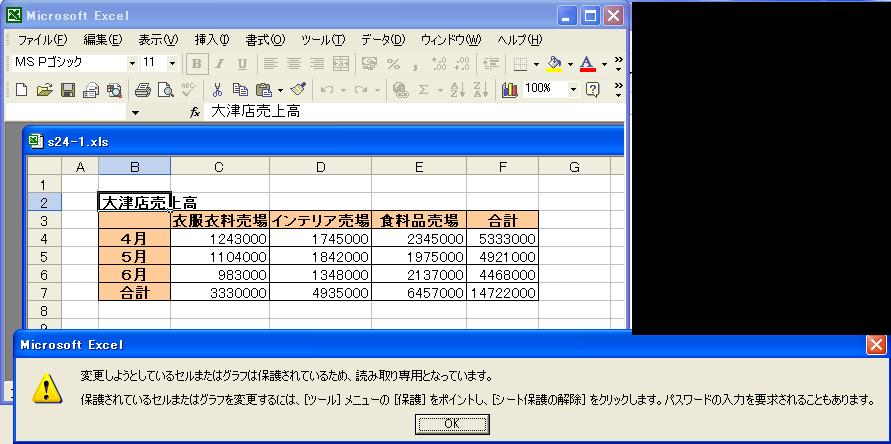The height and width of the screenshot is (444, 891).
Task: Increase decimal places icon
Action: (x=439, y=64)
